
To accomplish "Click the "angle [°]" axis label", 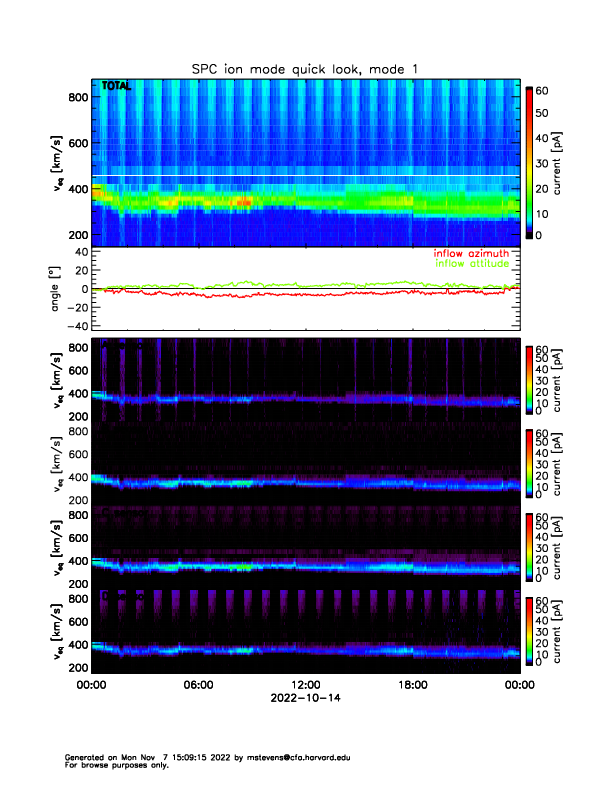I will pos(58,288).
